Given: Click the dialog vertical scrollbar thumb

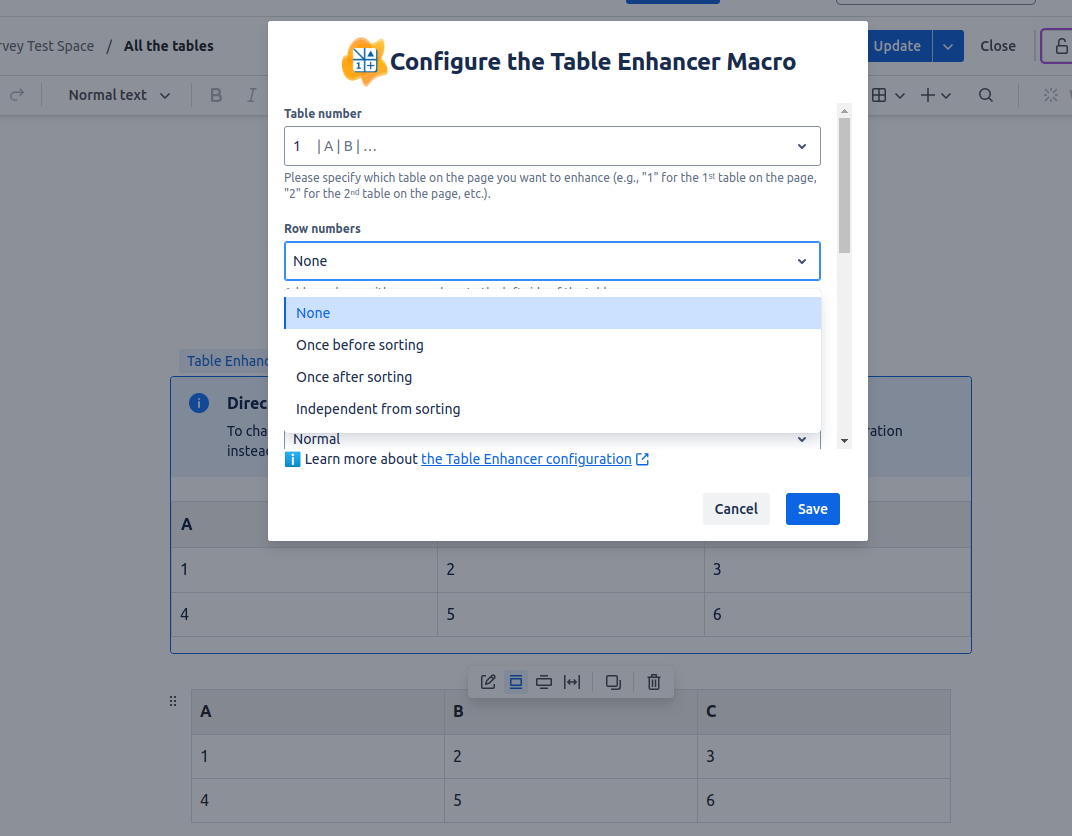Looking at the screenshot, I should (x=844, y=186).
